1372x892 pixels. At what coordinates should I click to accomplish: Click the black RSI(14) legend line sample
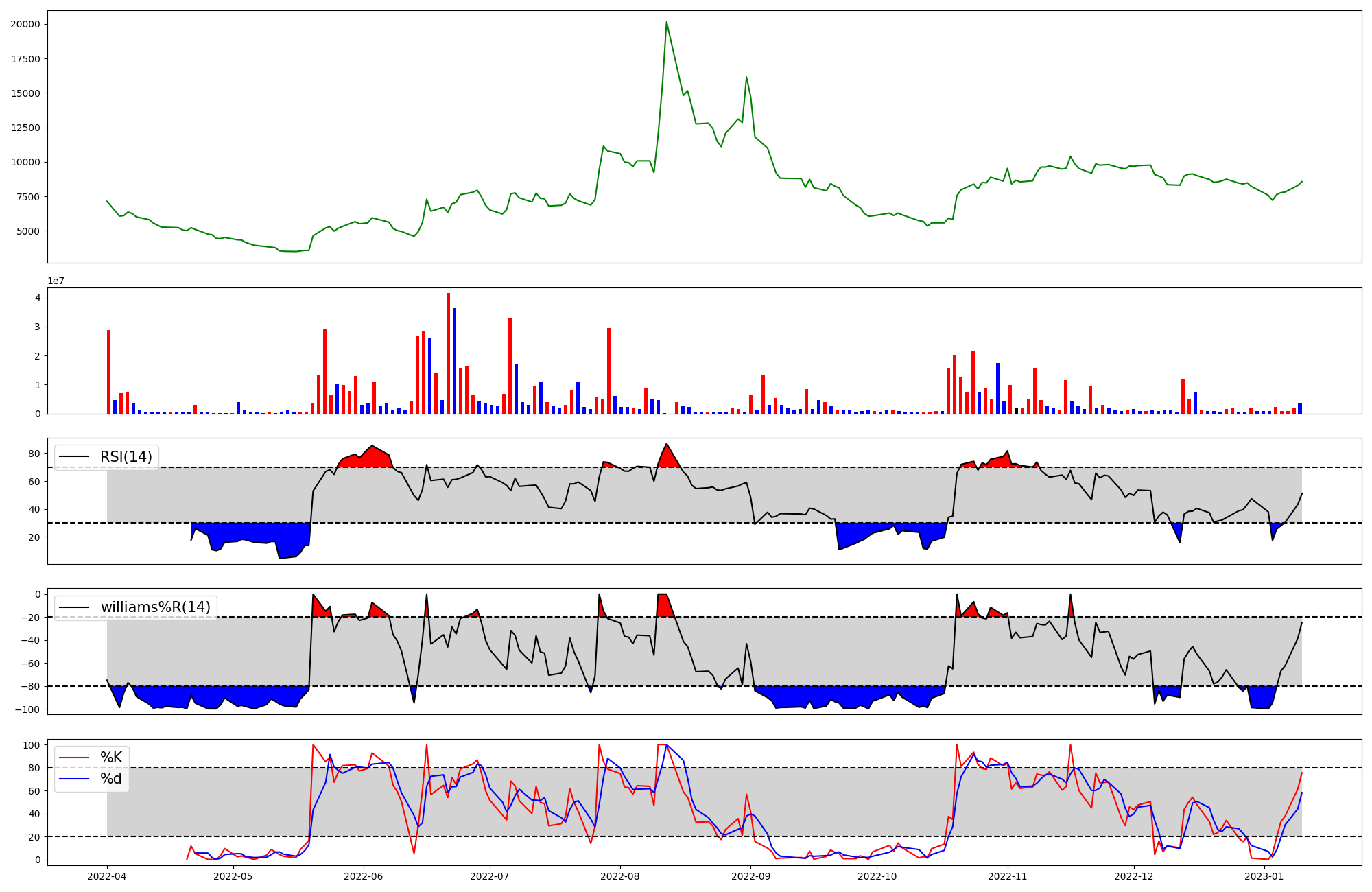[75, 457]
